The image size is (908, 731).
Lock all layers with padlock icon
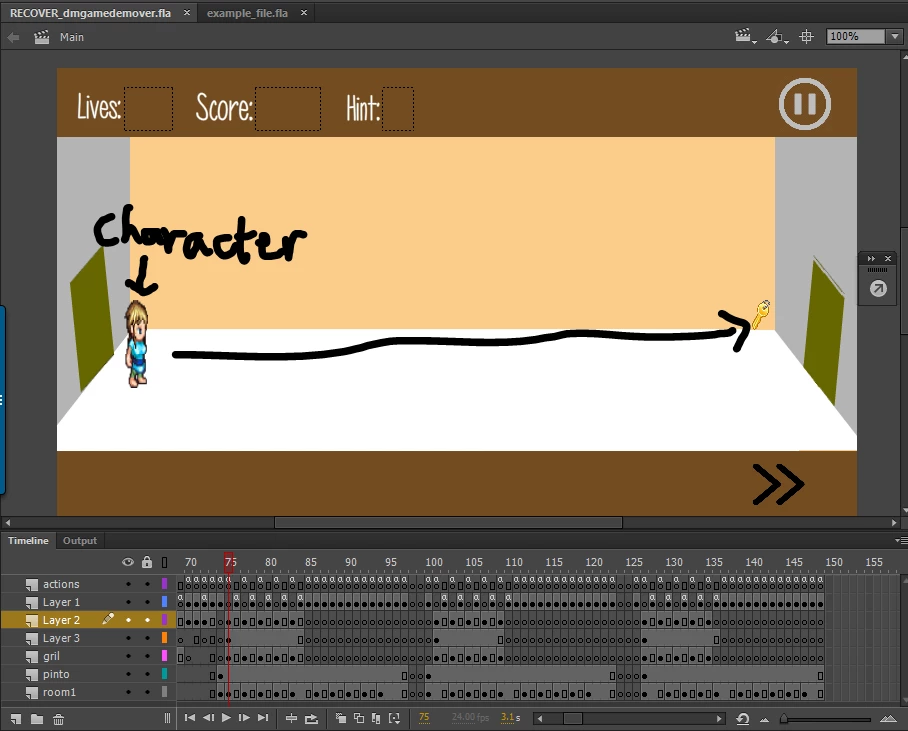tap(147, 562)
